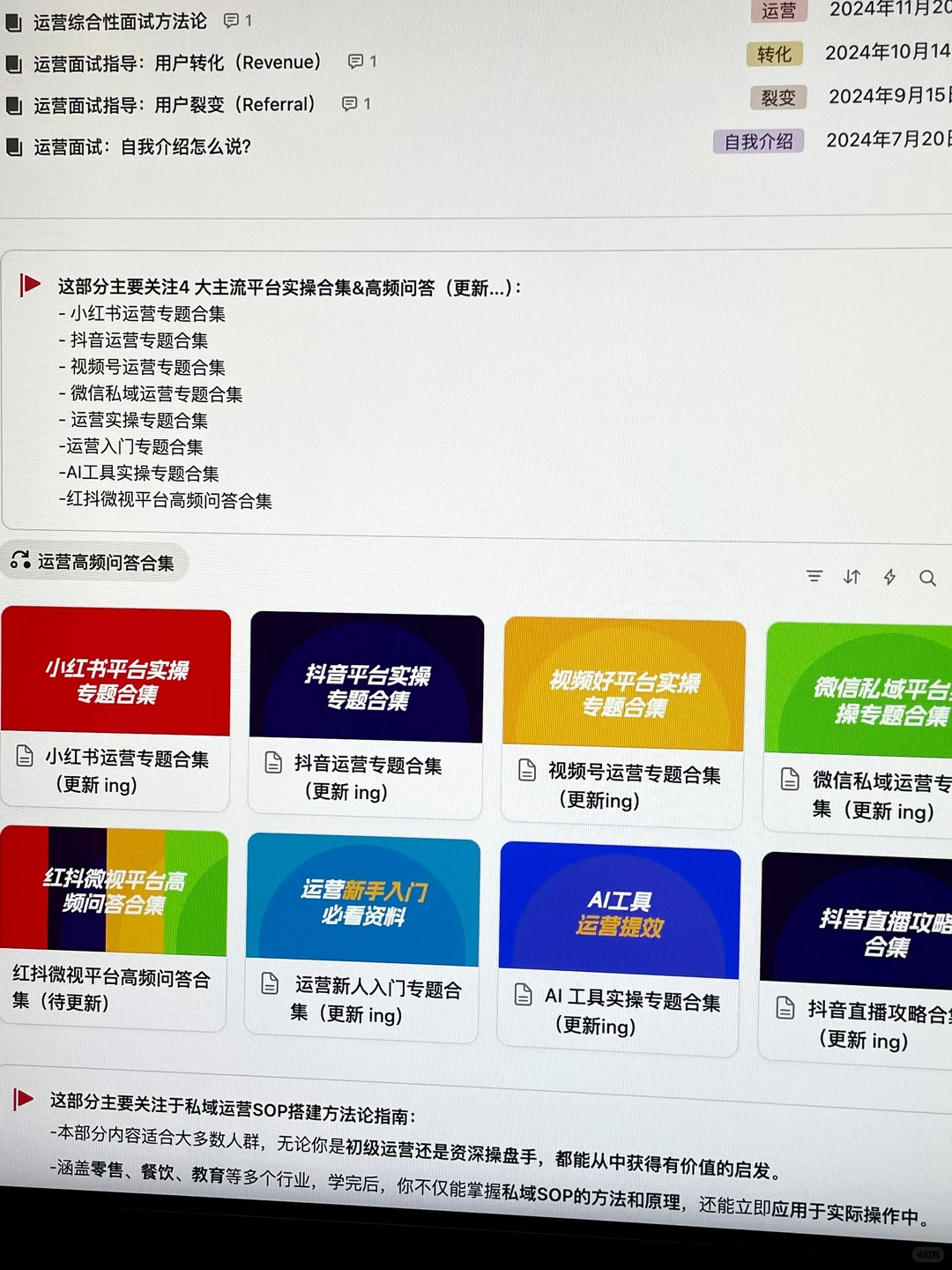This screenshot has height=1270, width=952.
Task: Click document icon beside 小红书运营专题合集
Action: [x=25, y=756]
